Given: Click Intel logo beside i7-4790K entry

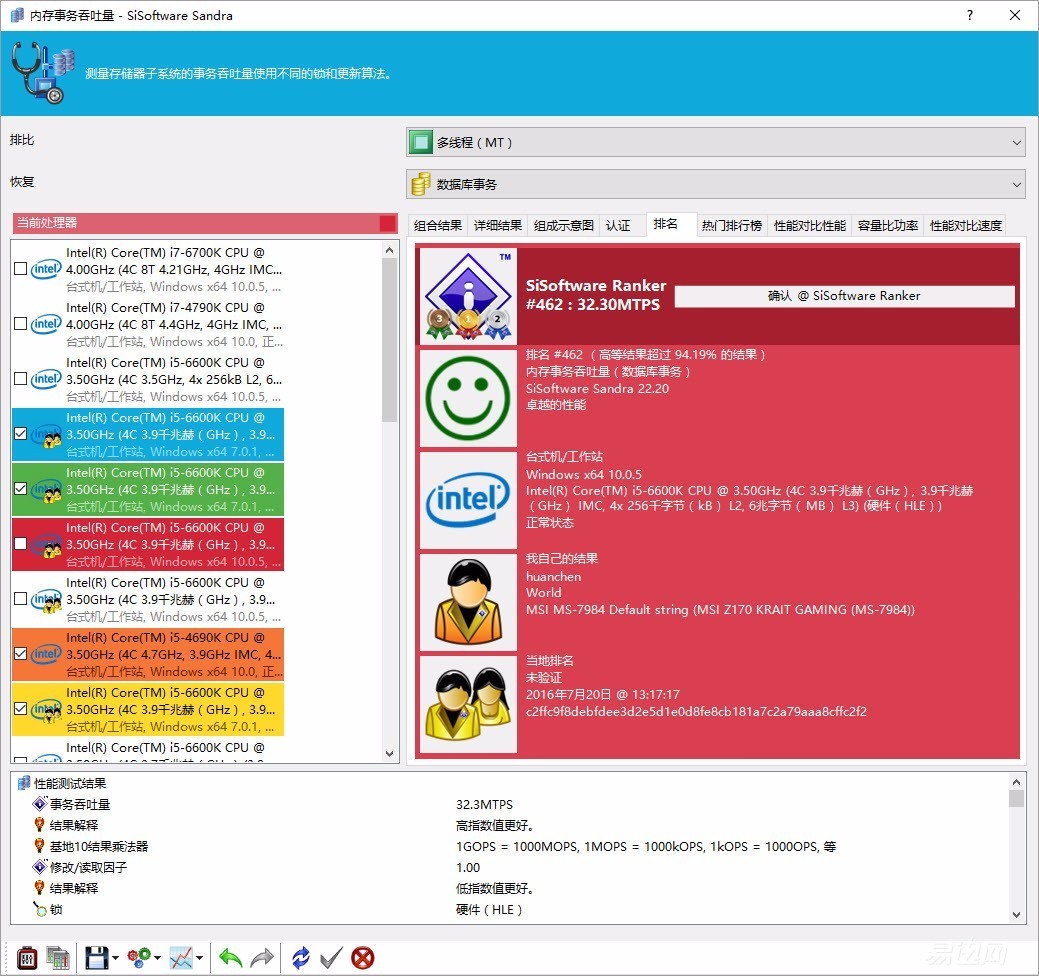Looking at the screenshot, I should [46, 324].
